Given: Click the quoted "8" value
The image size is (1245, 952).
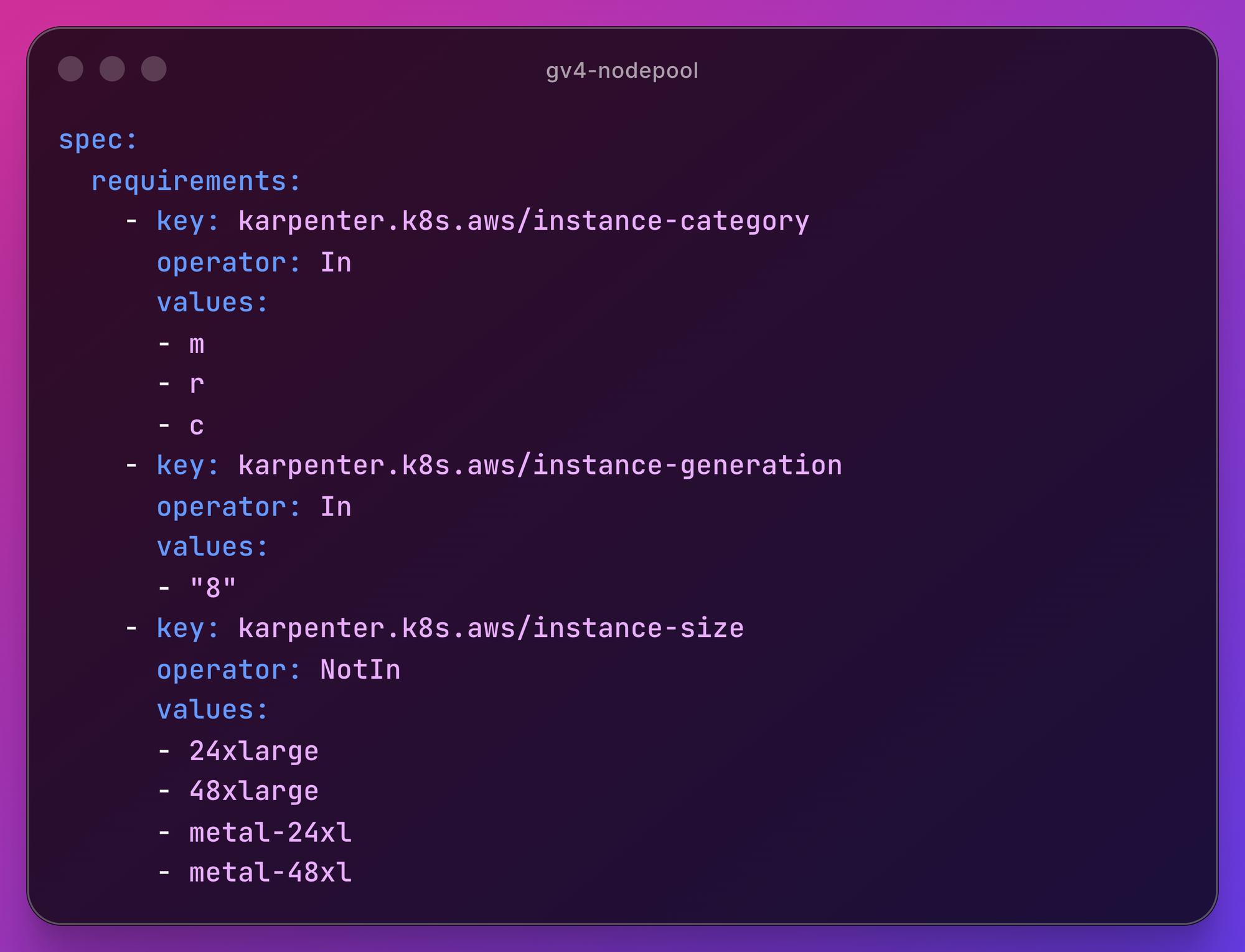Looking at the screenshot, I should coord(213,587).
